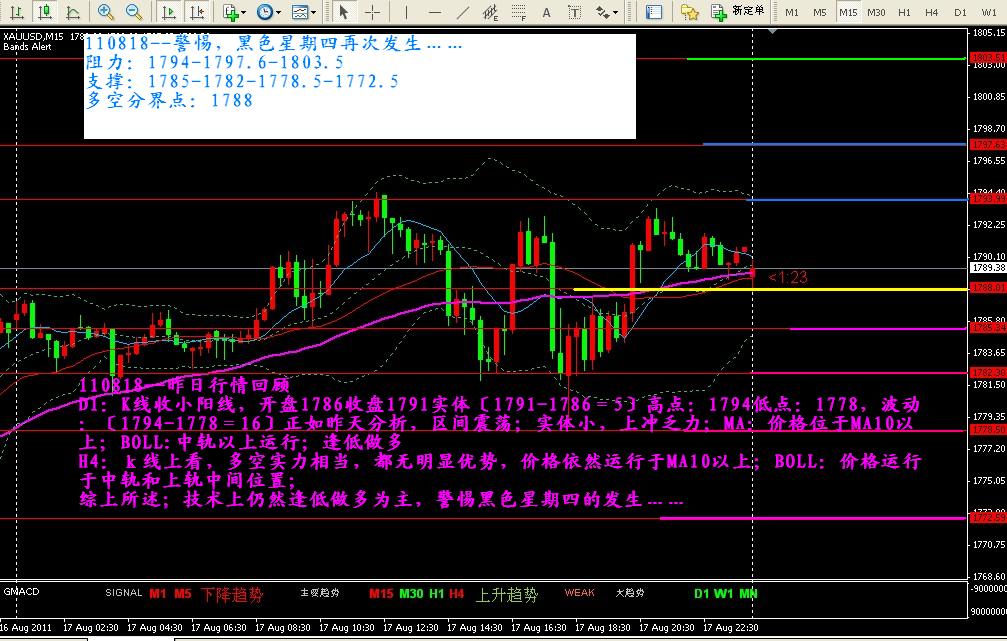
Task: Draw a trendline
Action: pyautogui.click(x=462, y=12)
